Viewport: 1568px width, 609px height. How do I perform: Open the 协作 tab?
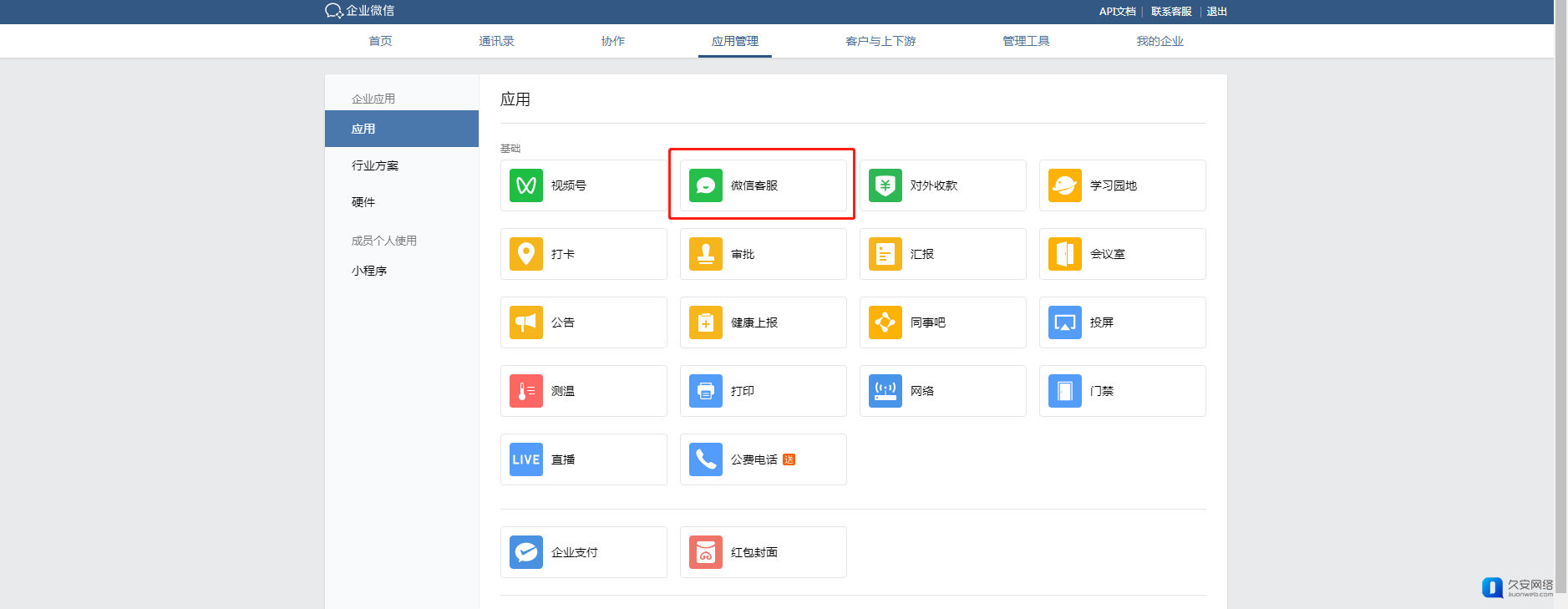point(613,41)
